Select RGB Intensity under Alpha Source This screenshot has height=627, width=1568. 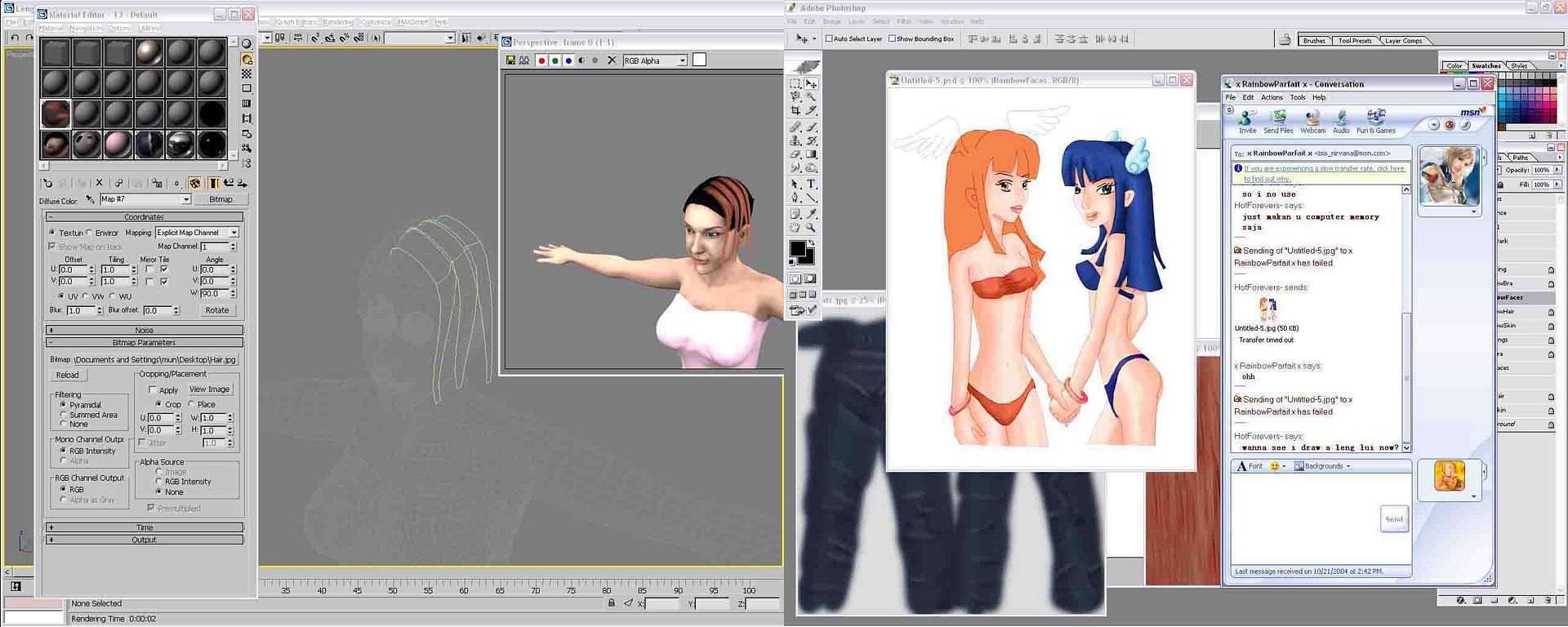pos(158,482)
